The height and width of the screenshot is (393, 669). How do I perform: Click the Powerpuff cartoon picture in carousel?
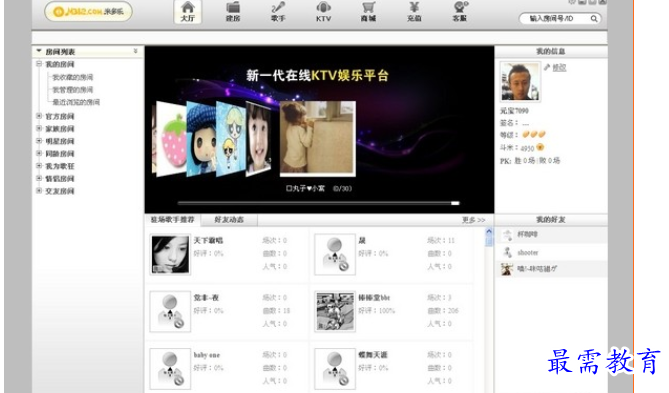point(231,139)
